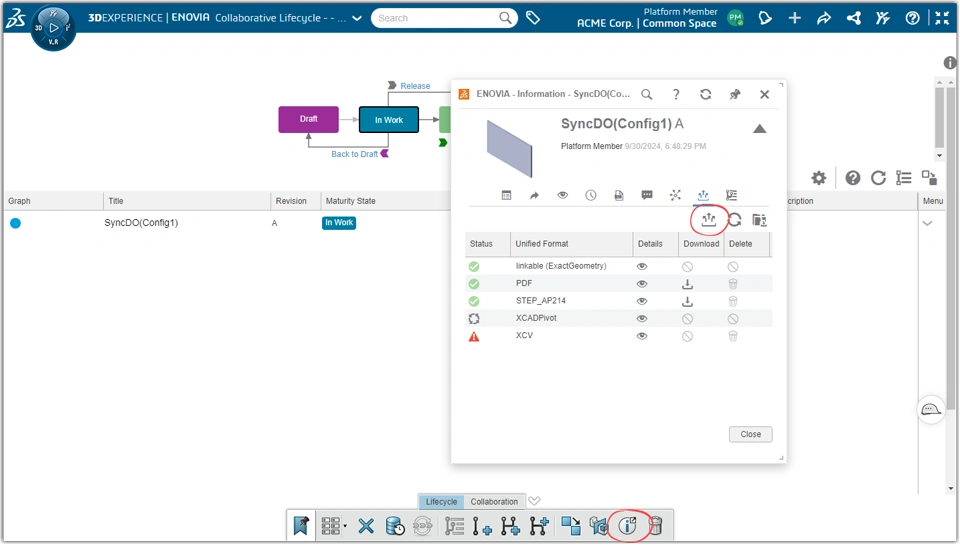
Task: Open the relations network tab in panel
Action: [x=675, y=195]
